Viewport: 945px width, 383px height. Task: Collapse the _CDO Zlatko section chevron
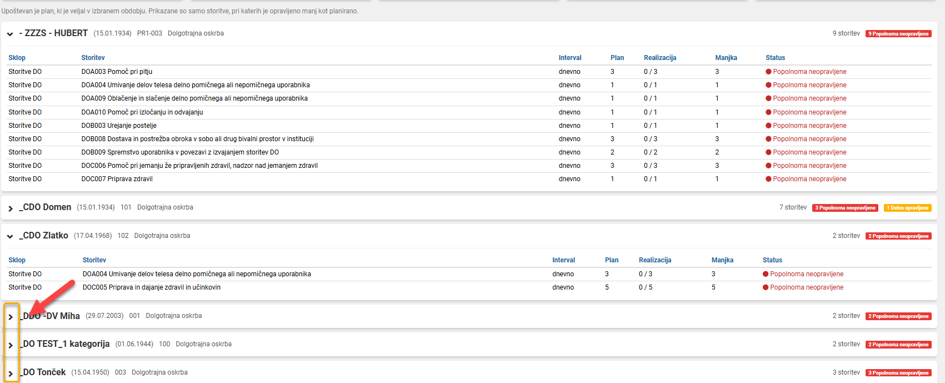pyautogui.click(x=10, y=236)
